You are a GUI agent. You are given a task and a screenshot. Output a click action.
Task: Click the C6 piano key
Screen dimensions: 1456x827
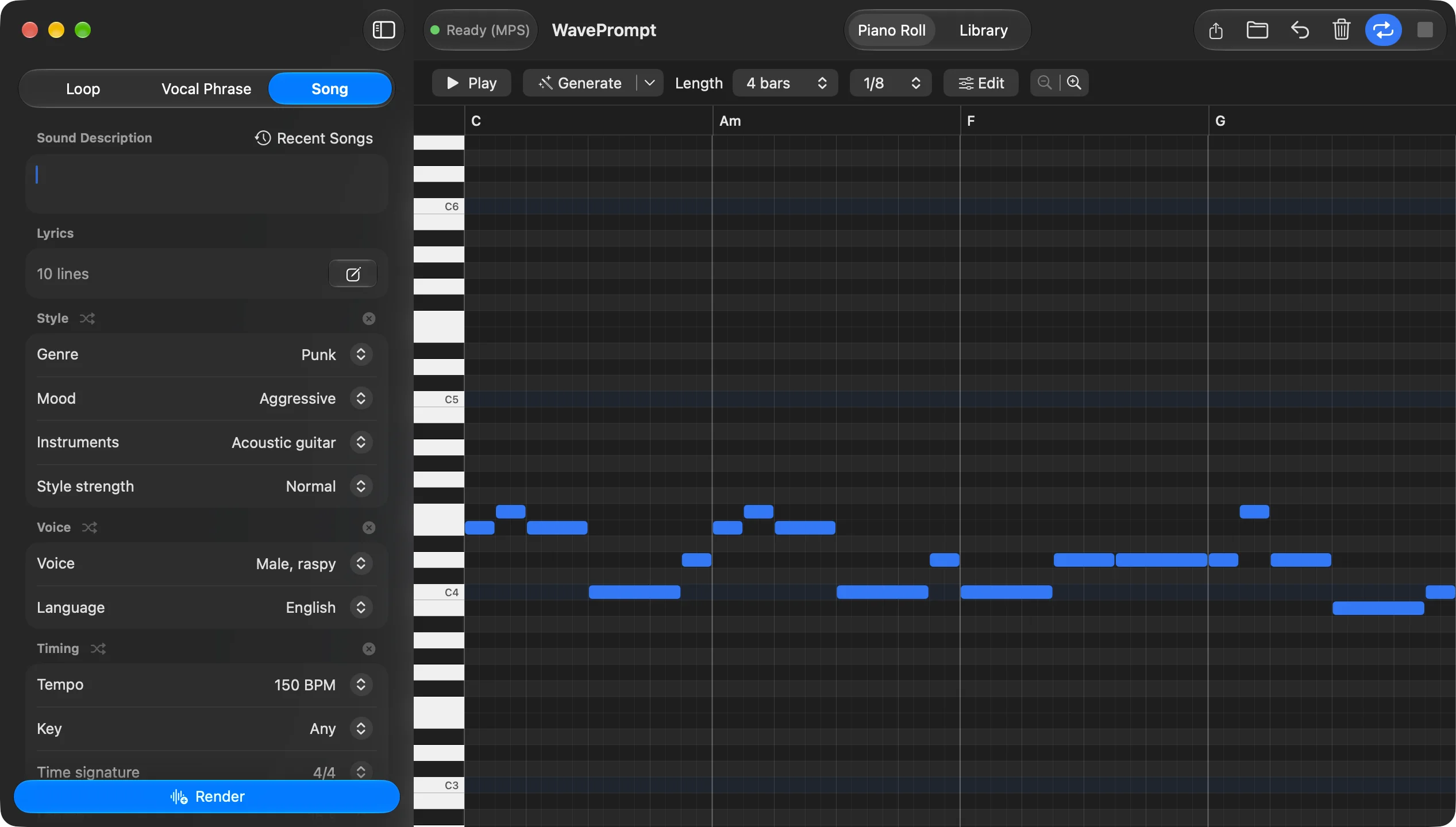click(439, 206)
